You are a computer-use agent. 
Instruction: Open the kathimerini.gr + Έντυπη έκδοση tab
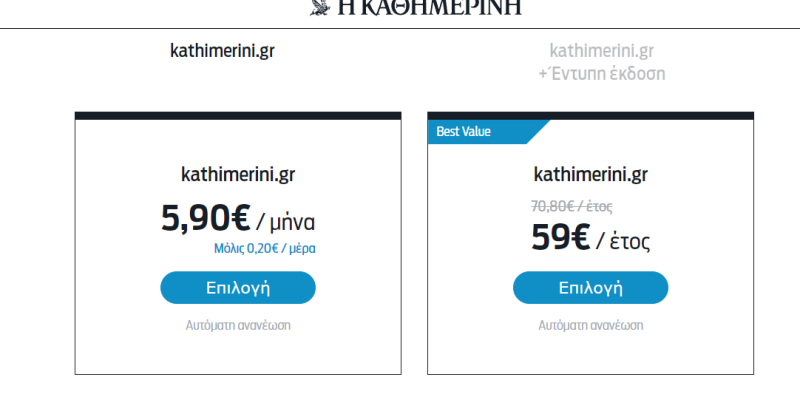point(601,61)
